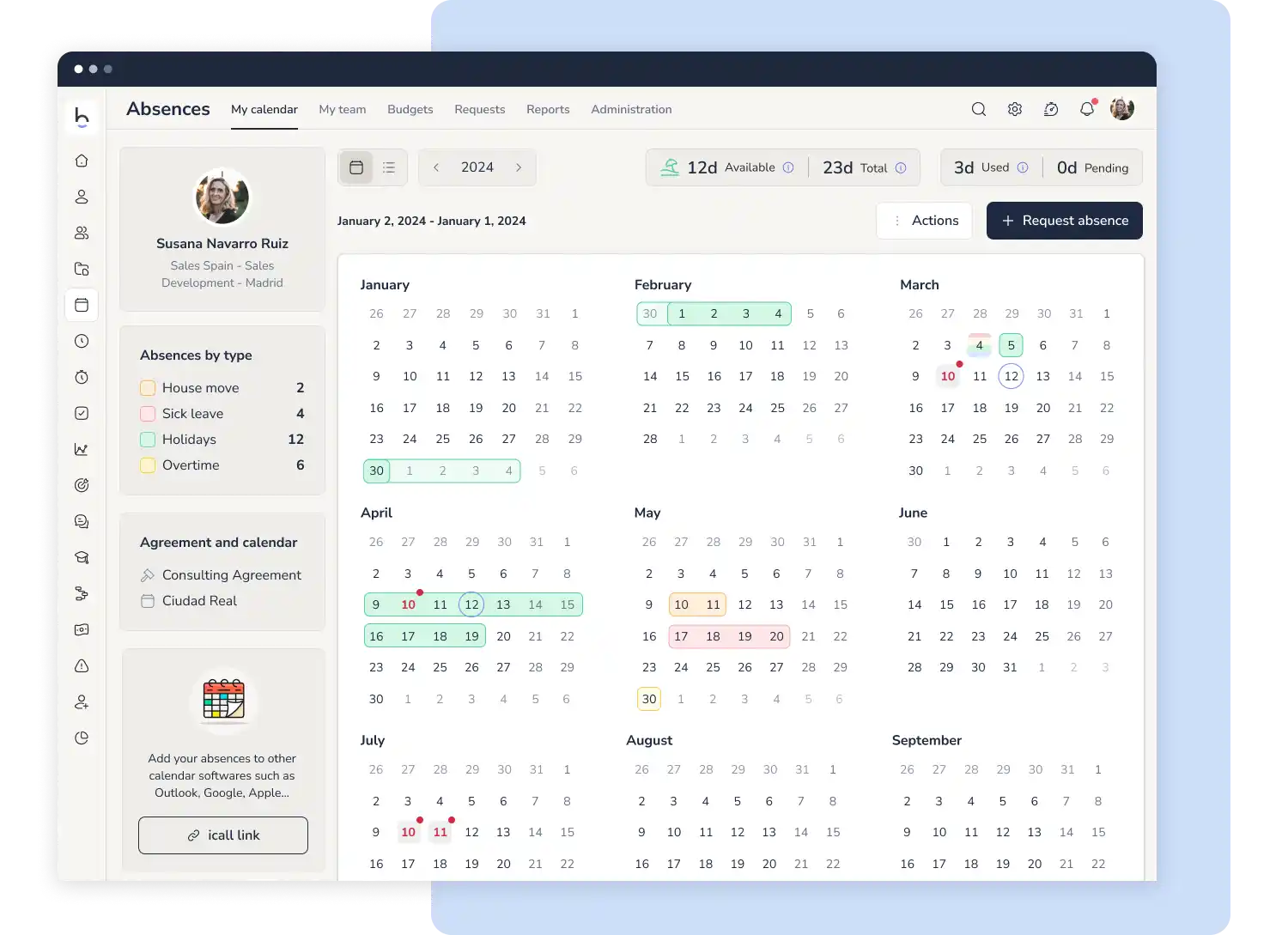This screenshot has height=935, width=1288.
Task: Open the home icon in the sidebar
Action: pyautogui.click(x=82, y=161)
